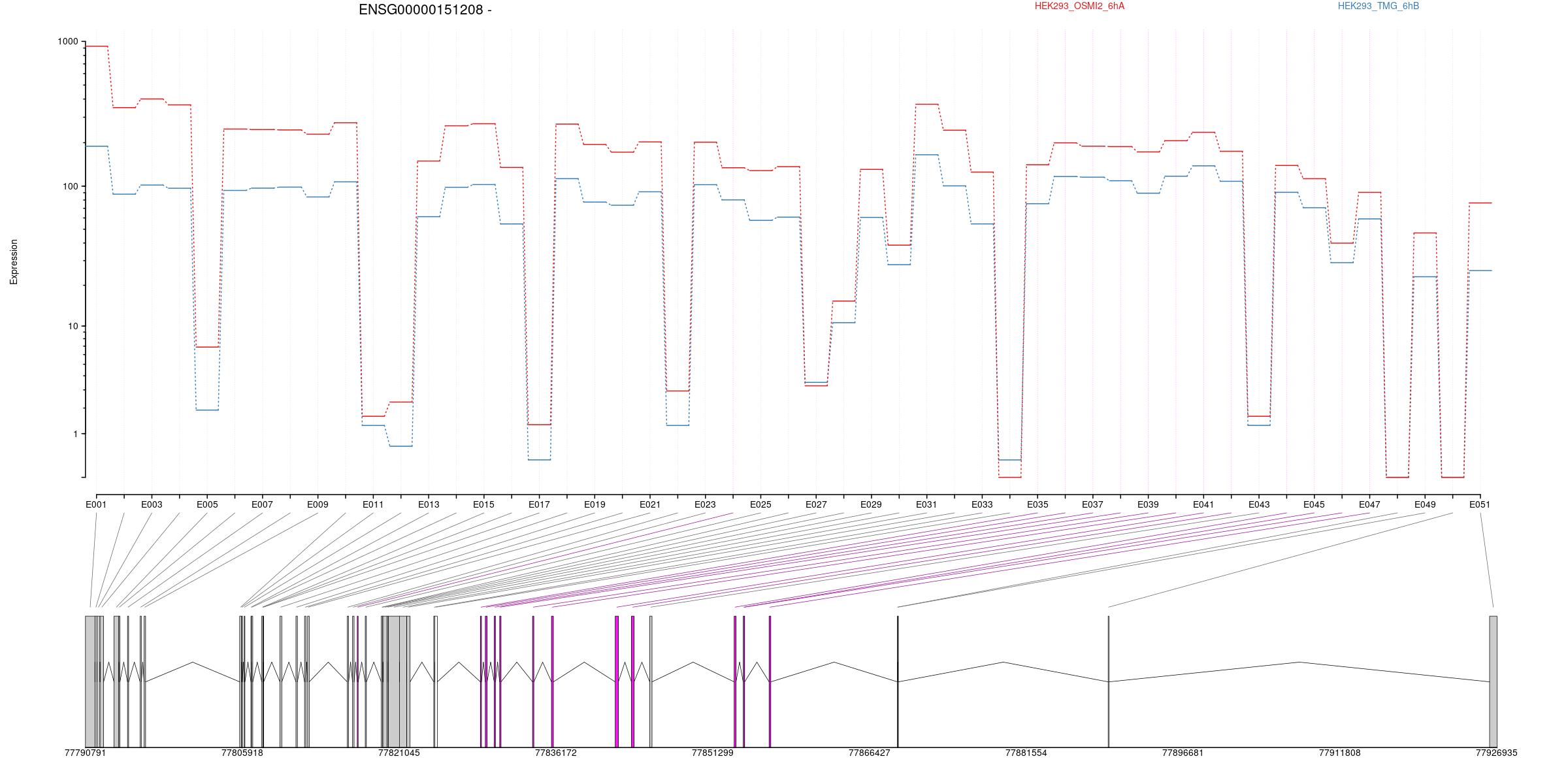Click exon label E047

coord(1369,504)
